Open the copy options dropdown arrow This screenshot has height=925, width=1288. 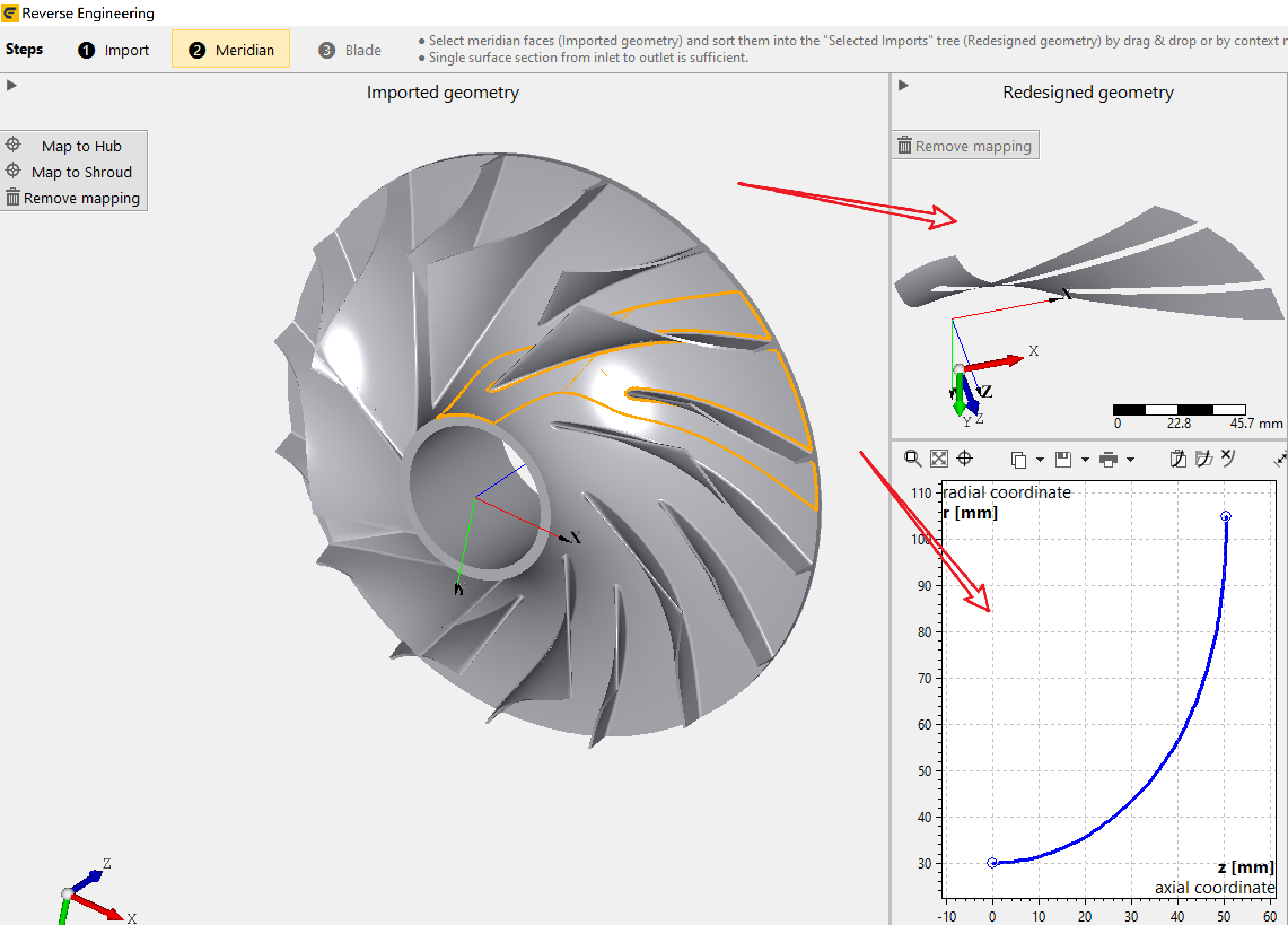coord(1040,460)
